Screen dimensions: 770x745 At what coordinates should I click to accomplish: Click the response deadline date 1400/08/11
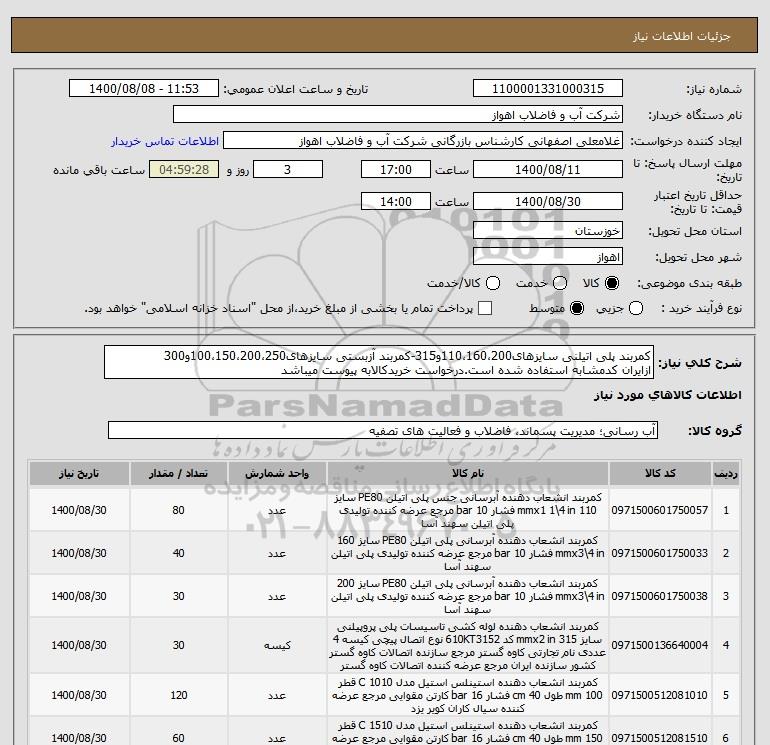click(548, 169)
